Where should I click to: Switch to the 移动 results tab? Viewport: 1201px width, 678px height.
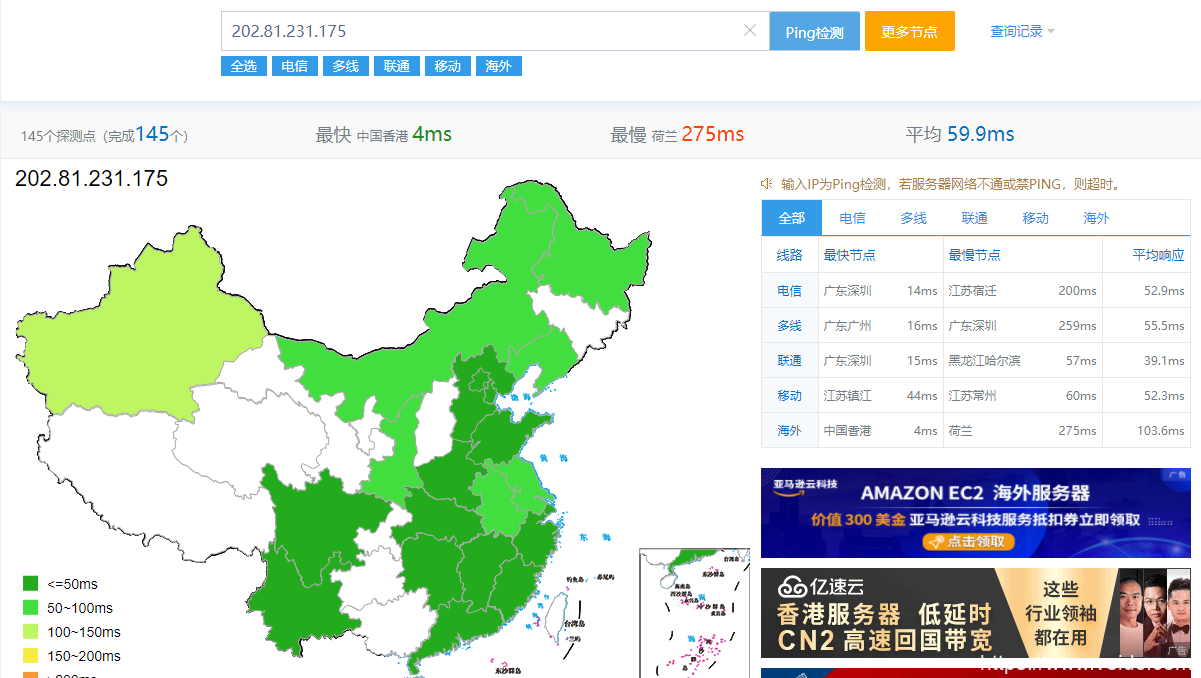click(1035, 217)
